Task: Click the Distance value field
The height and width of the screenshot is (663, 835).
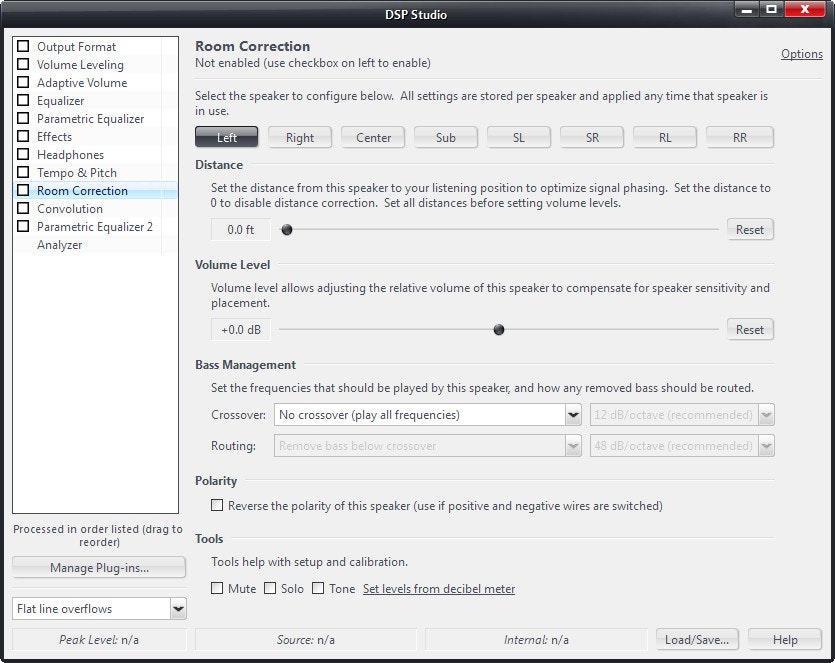Action: (241, 230)
